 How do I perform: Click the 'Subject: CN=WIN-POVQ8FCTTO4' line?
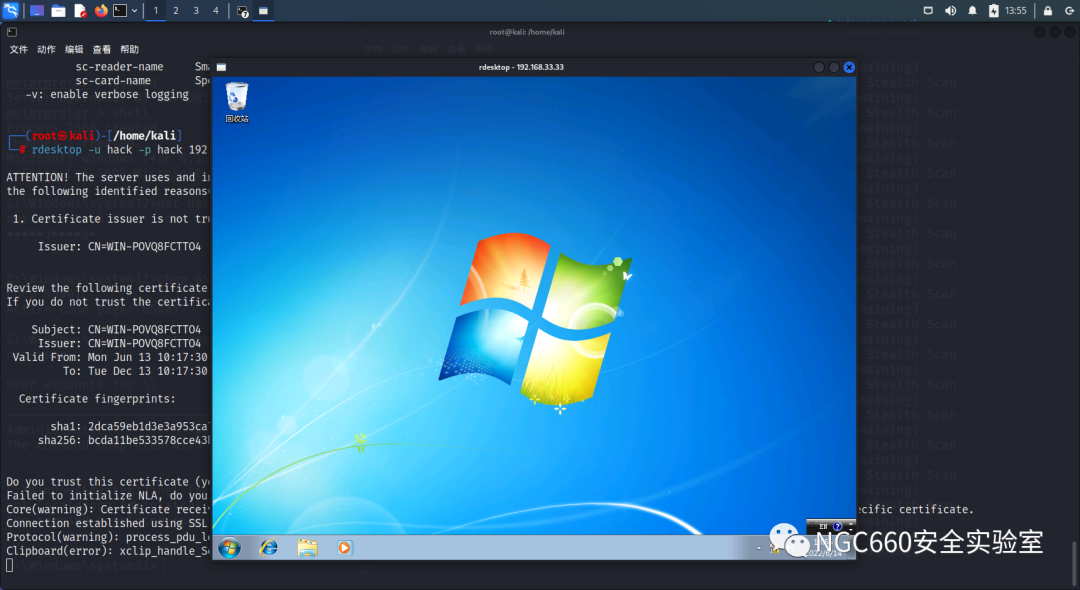(116, 329)
